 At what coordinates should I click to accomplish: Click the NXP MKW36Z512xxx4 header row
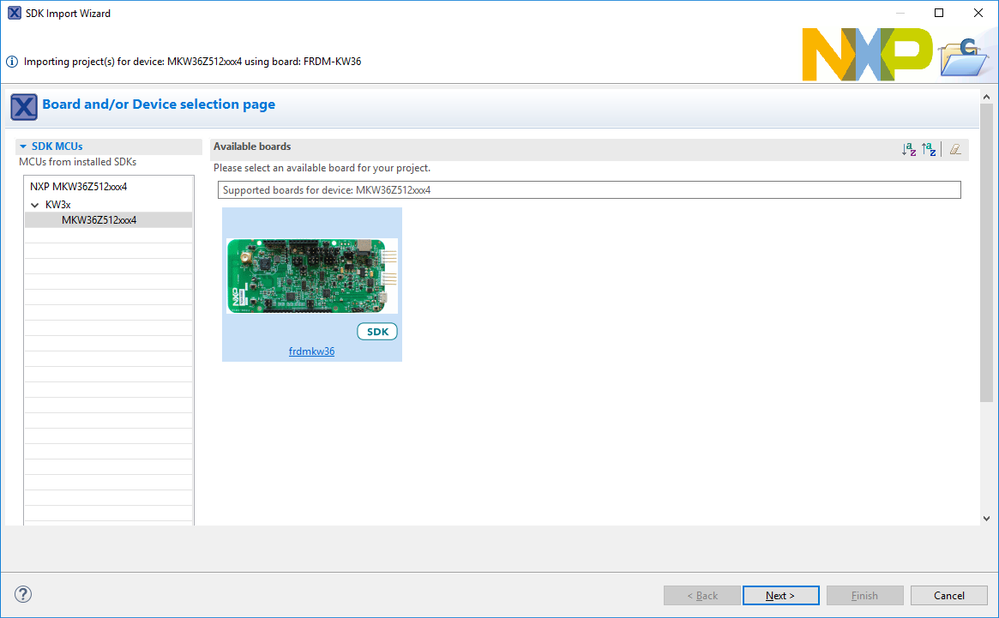(78, 187)
